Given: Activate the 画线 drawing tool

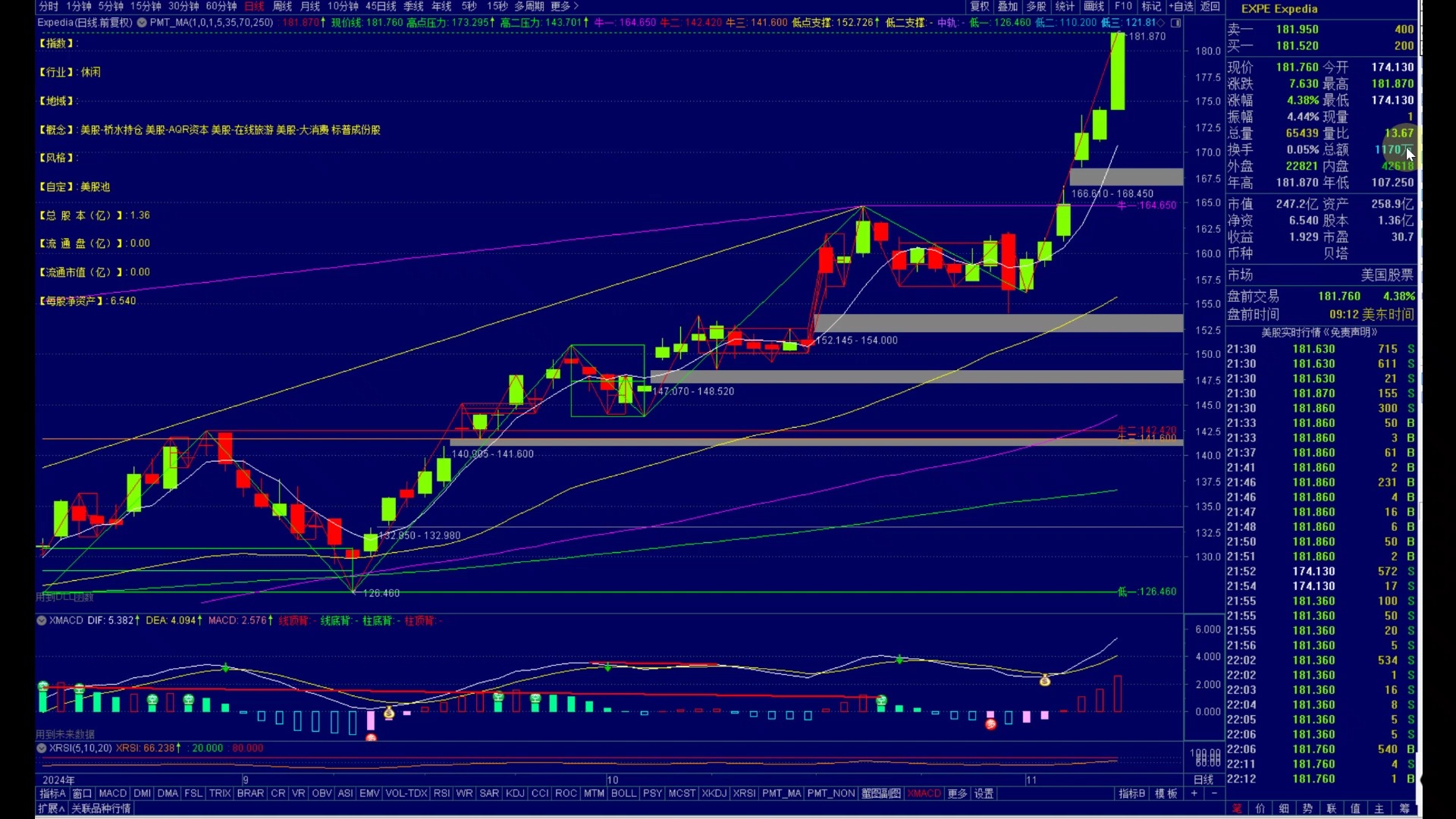Looking at the screenshot, I should coord(1094,6).
